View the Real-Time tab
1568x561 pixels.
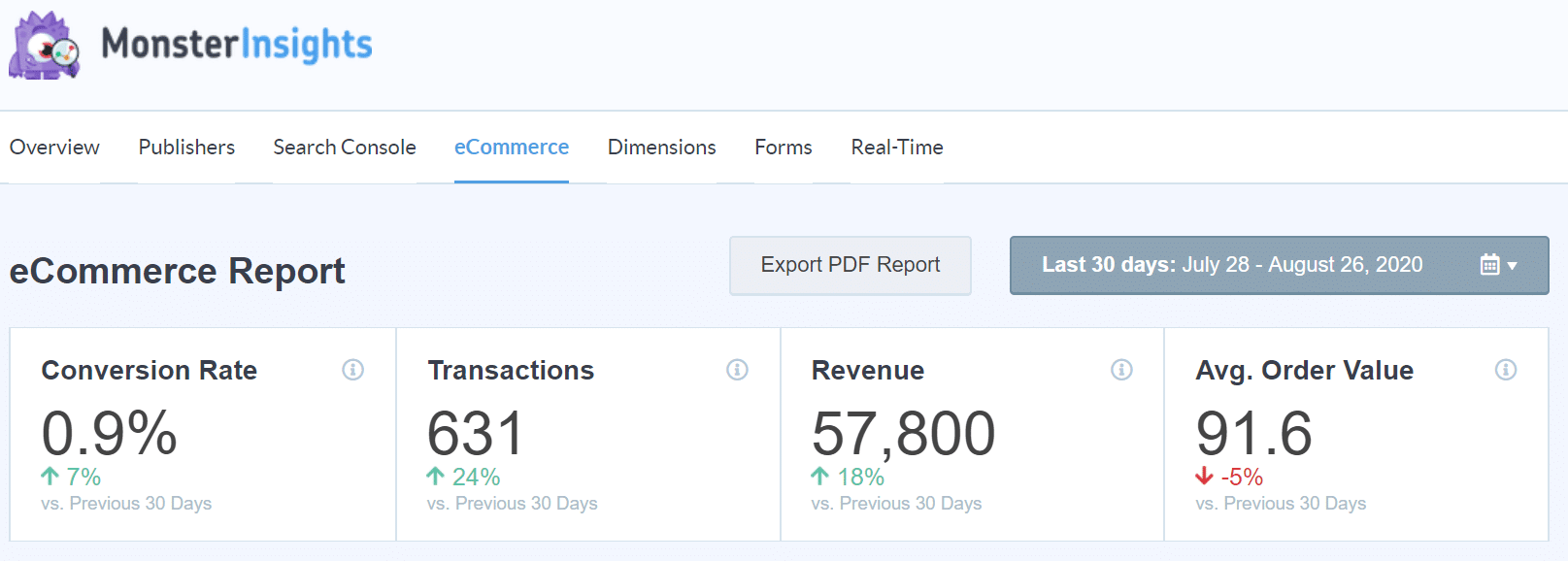pos(897,148)
